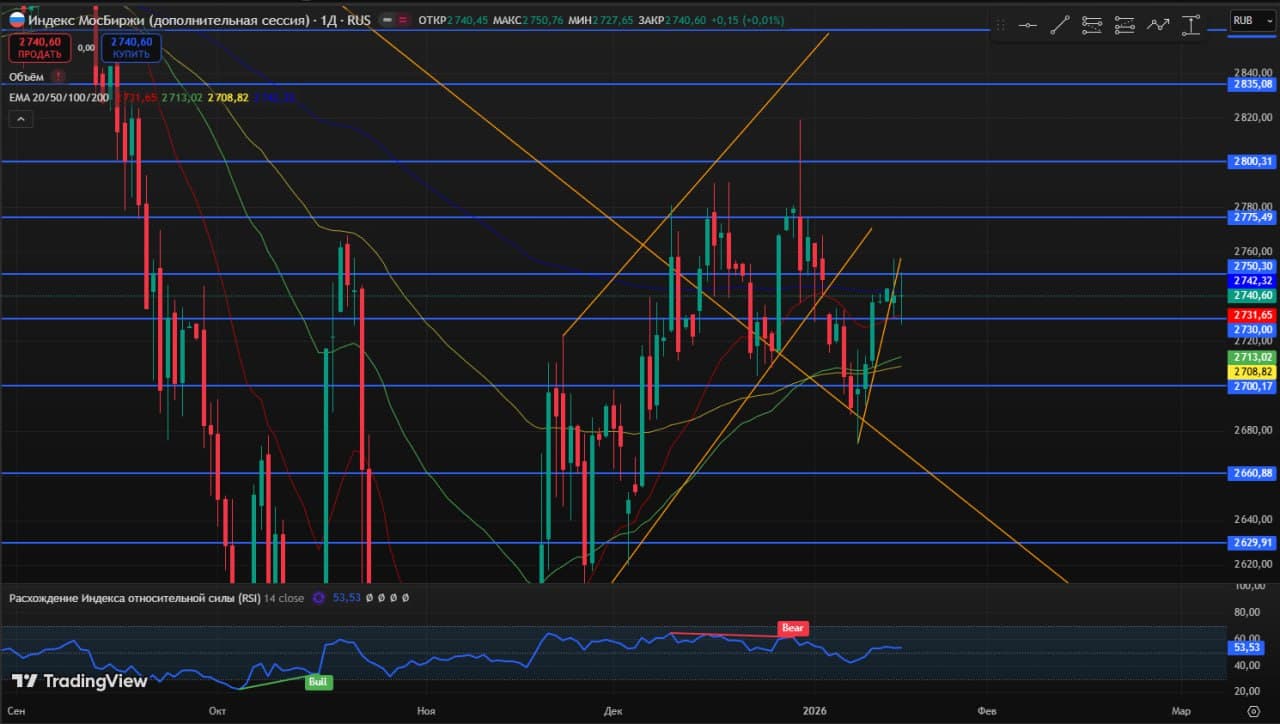
Task: Click the 2800,31 price level label
Action: pyautogui.click(x=1251, y=161)
